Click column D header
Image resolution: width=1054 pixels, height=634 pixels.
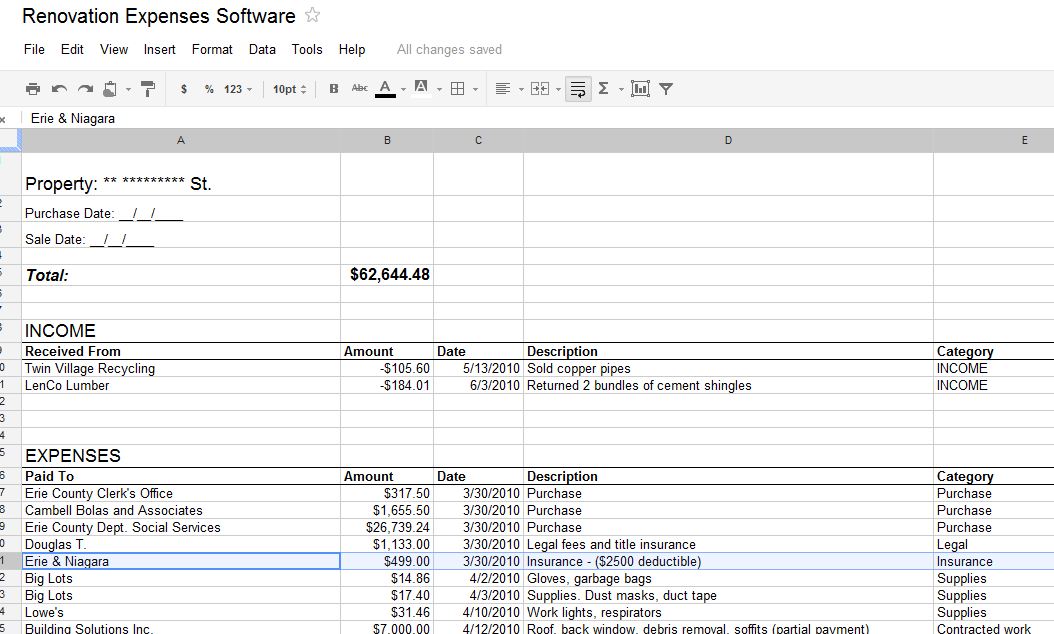(x=727, y=140)
